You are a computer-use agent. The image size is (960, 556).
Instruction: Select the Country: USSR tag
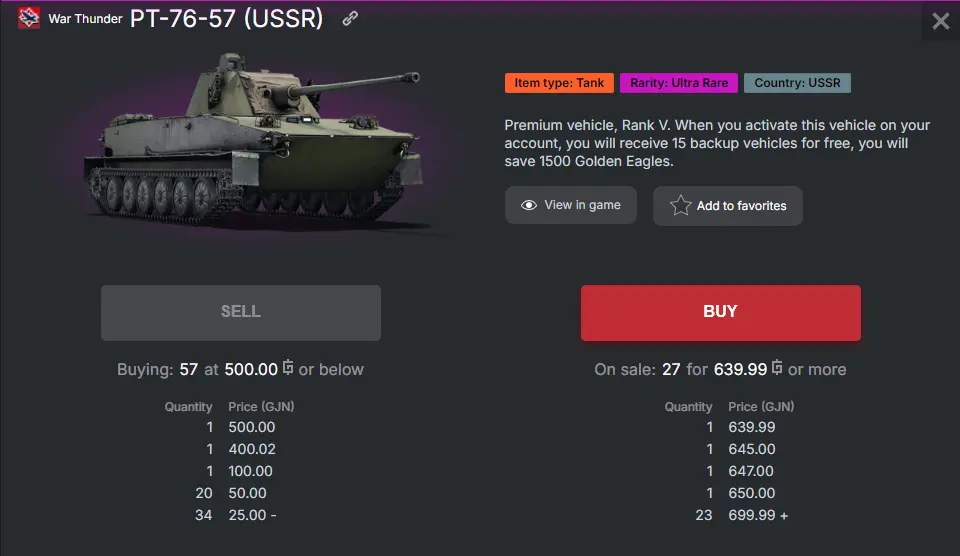[797, 83]
